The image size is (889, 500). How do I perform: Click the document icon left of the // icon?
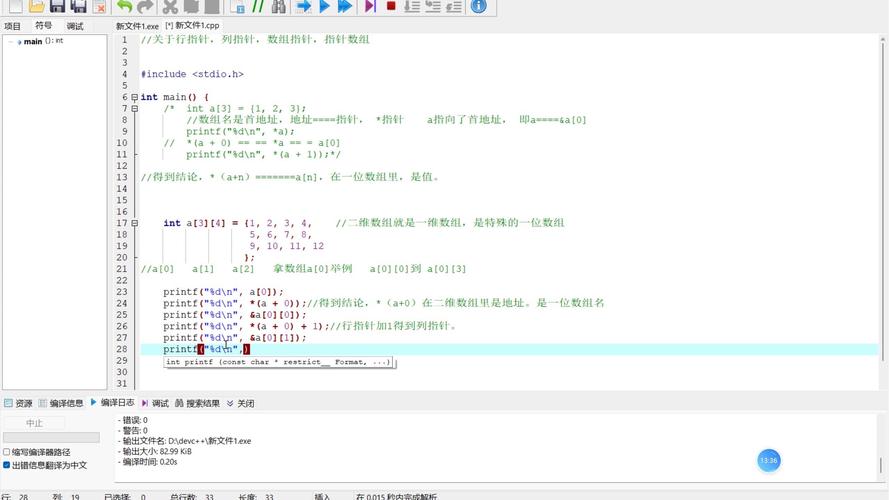[x=238, y=6]
